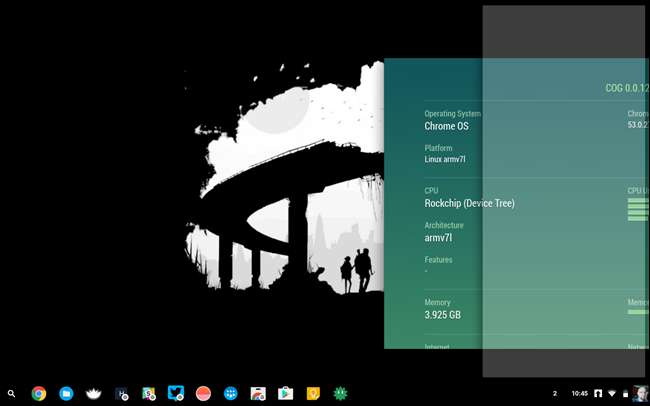Open the blue dotted-grid circle app
The width and height of the screenshot is (650, 406).
(x=230, y=393)
